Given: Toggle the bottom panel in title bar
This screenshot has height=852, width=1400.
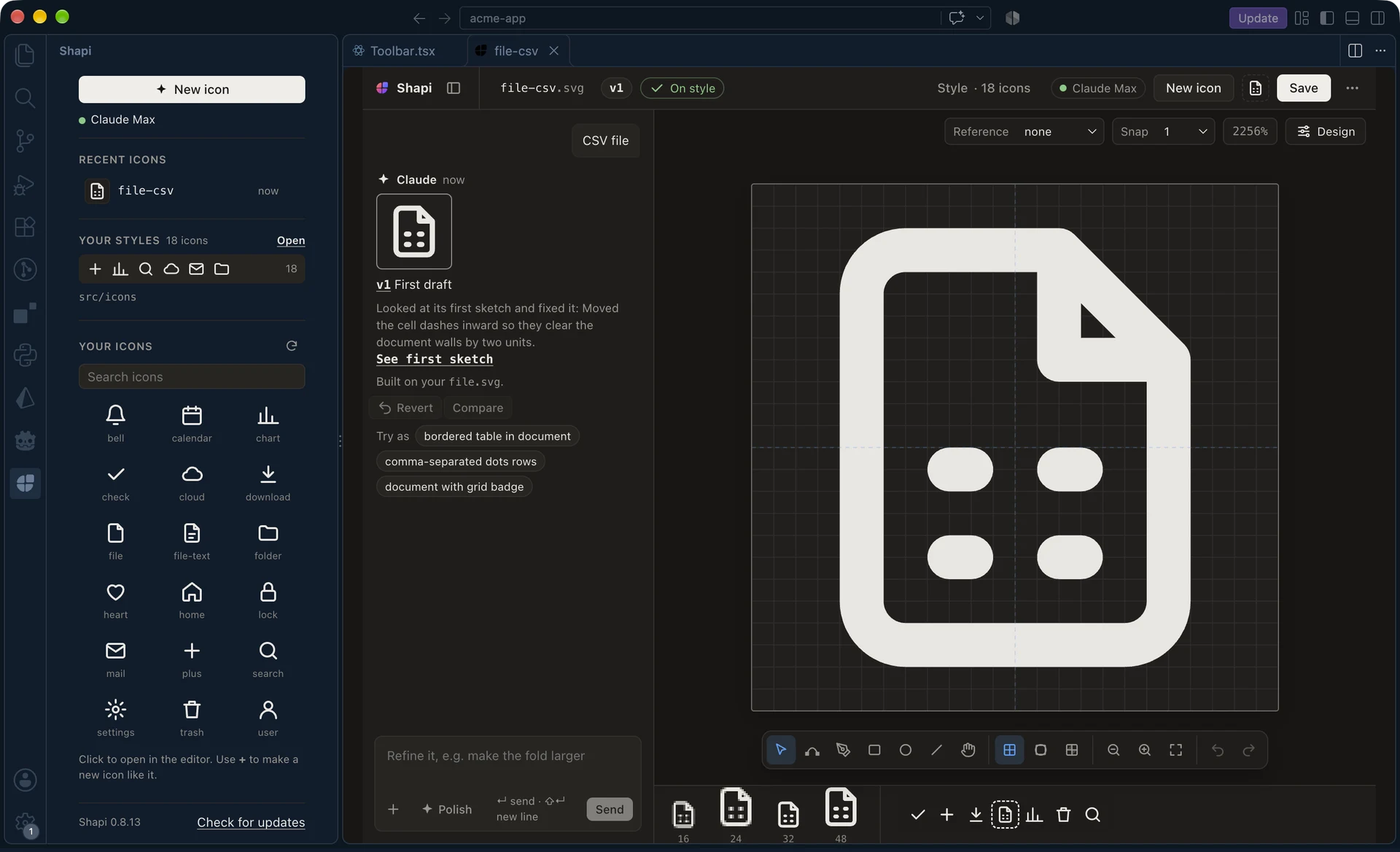Looking at the screenshot, I should [x=1353, y=18].
